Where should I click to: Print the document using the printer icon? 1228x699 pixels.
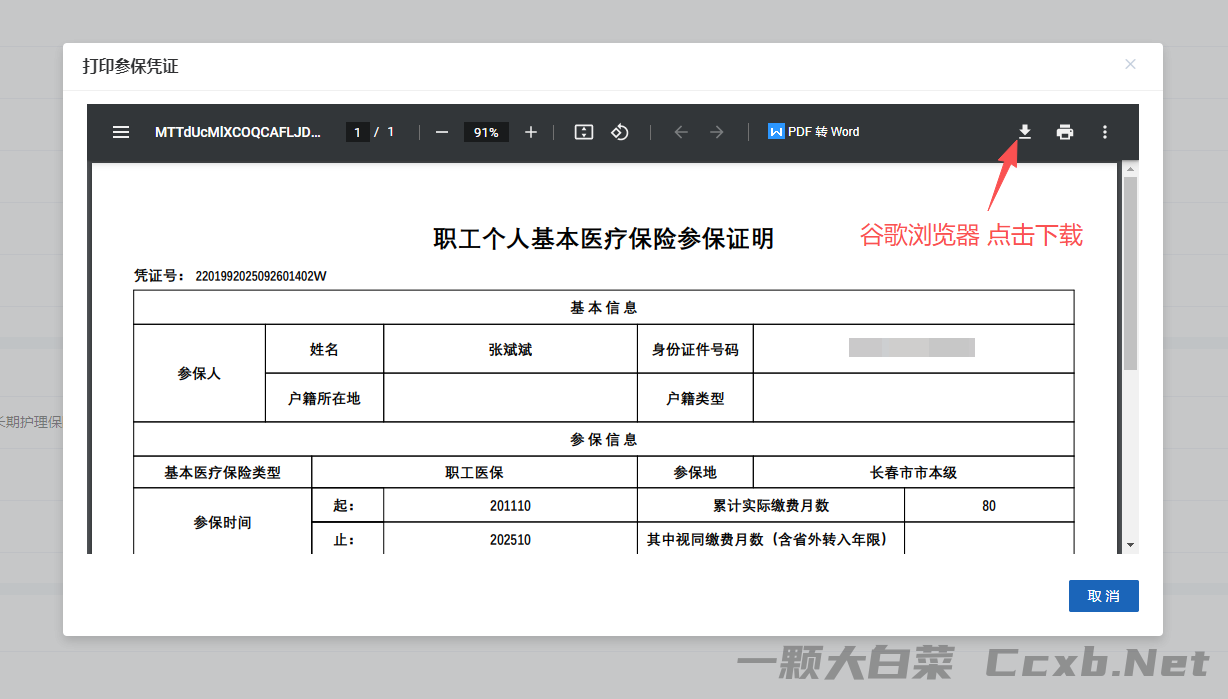(1065, 132)
